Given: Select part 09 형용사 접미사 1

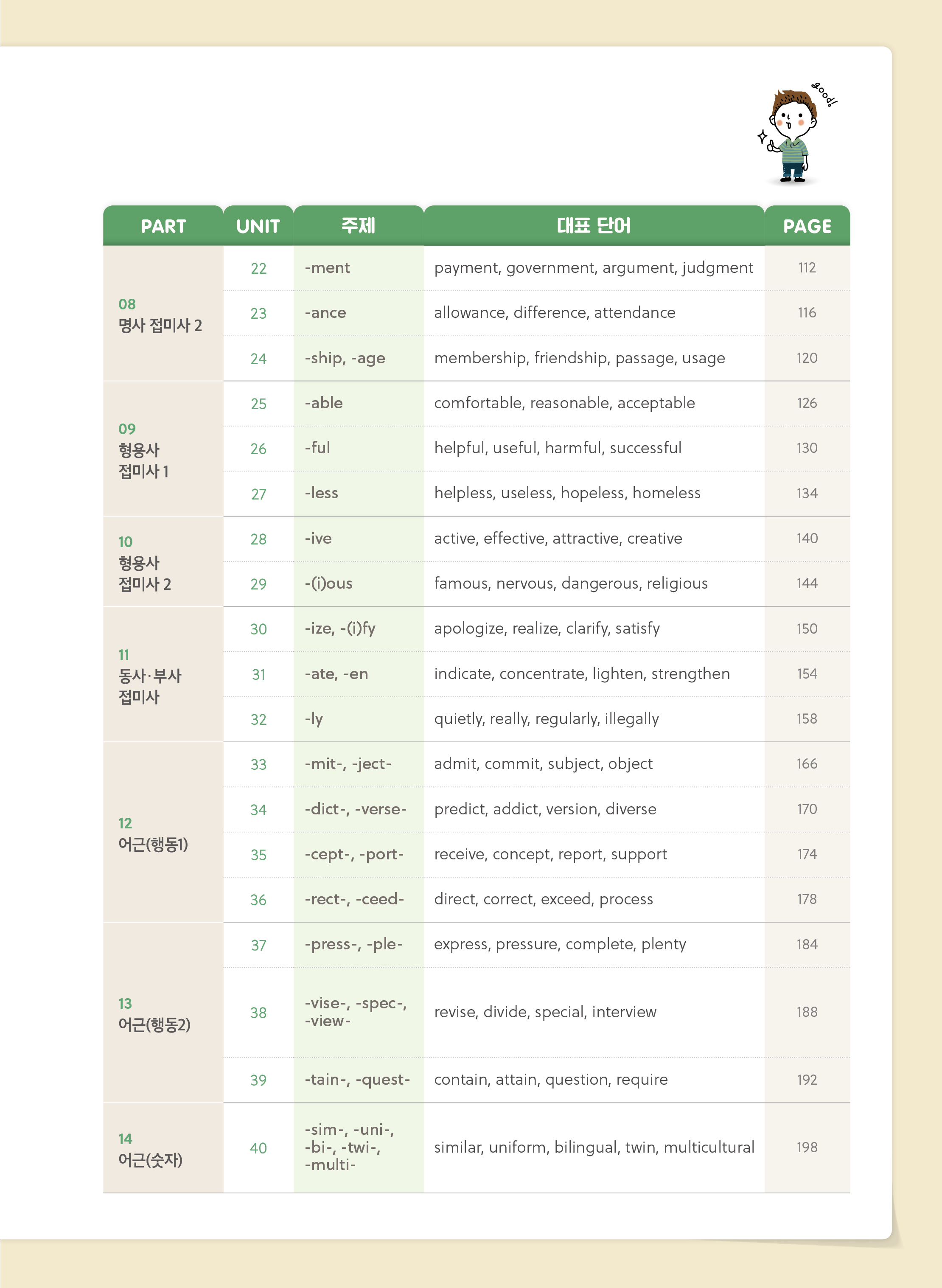Looking at the screenshot, I should tap(144, 450).
